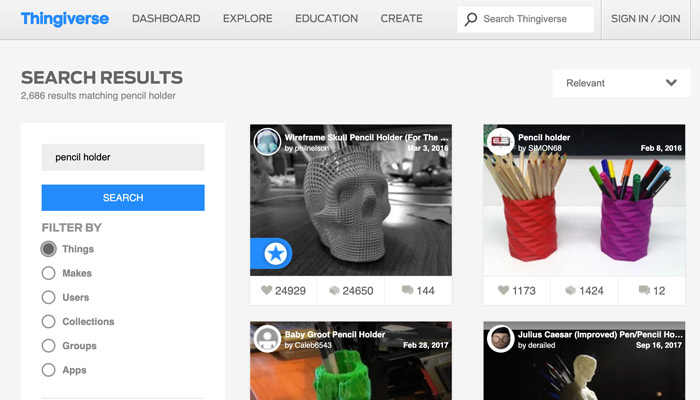The width and height of the screenshot is (700, 400).
Task: Open the Relevant sort dropdown
Action: click(x=620, y=83)
